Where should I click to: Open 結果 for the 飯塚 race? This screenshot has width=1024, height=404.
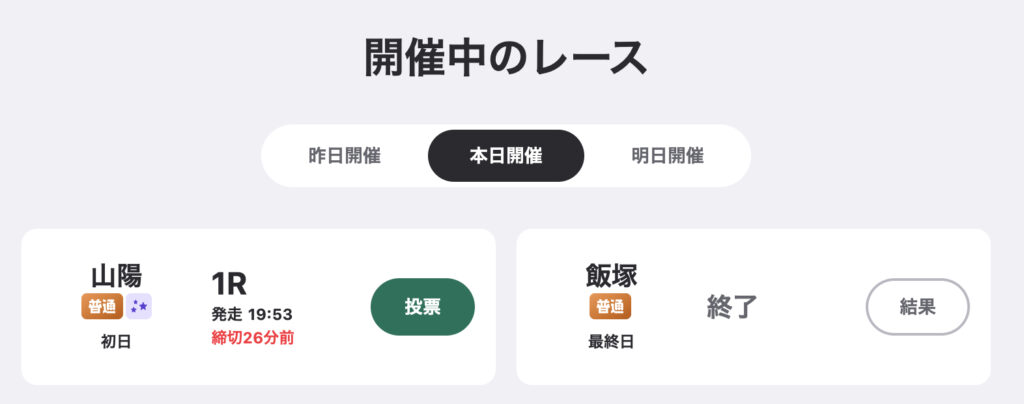coord(917,307)
